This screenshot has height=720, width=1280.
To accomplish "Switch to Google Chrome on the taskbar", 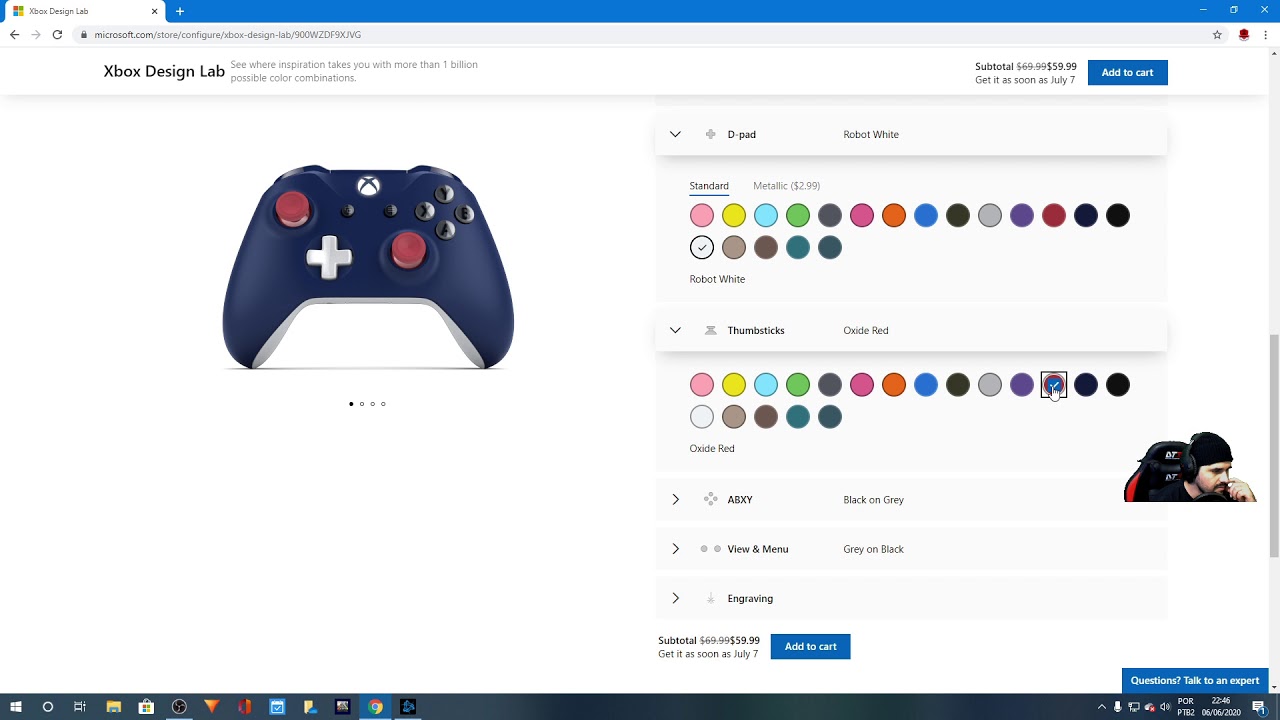I will pyautogui.click(x=376, y=707).
